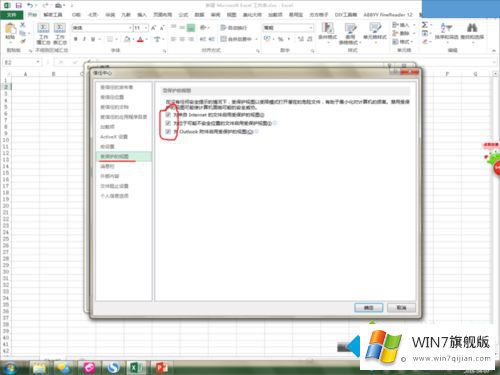Select the highlighted green middle align icon
This screenshot has width=500, height=375.
tap(191, 28)
